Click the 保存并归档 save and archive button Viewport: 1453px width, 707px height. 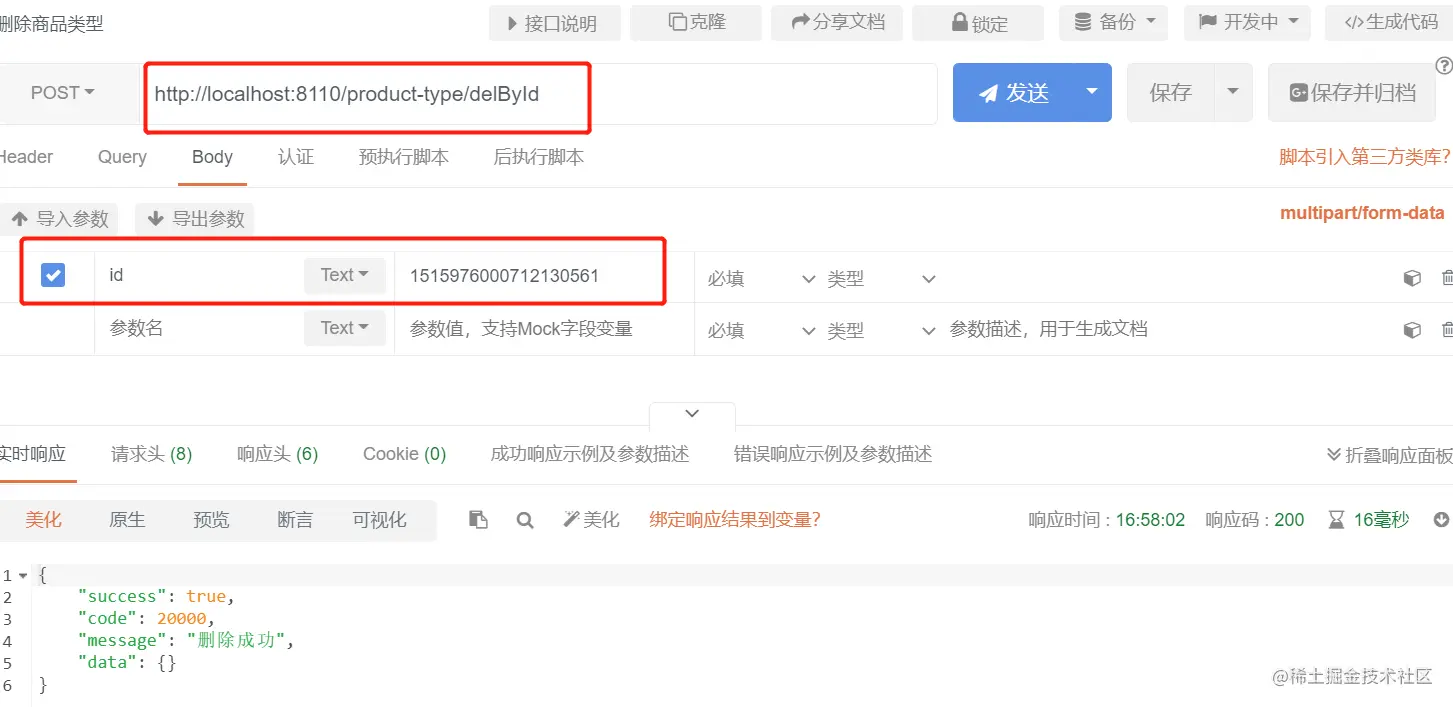click(x=1352, y=93)
